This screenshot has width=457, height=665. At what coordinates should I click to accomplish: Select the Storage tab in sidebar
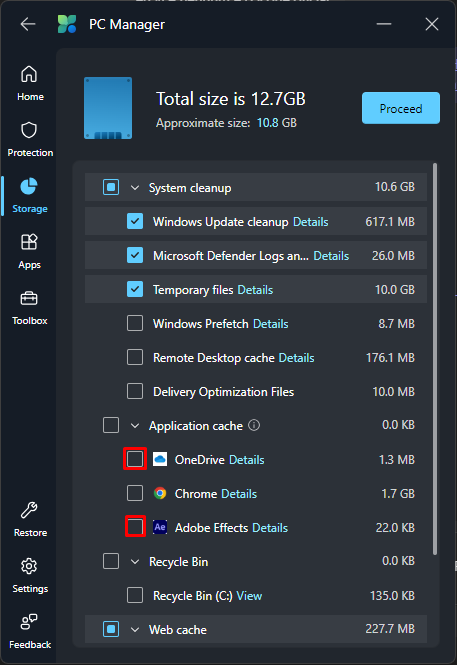[30, 195]
